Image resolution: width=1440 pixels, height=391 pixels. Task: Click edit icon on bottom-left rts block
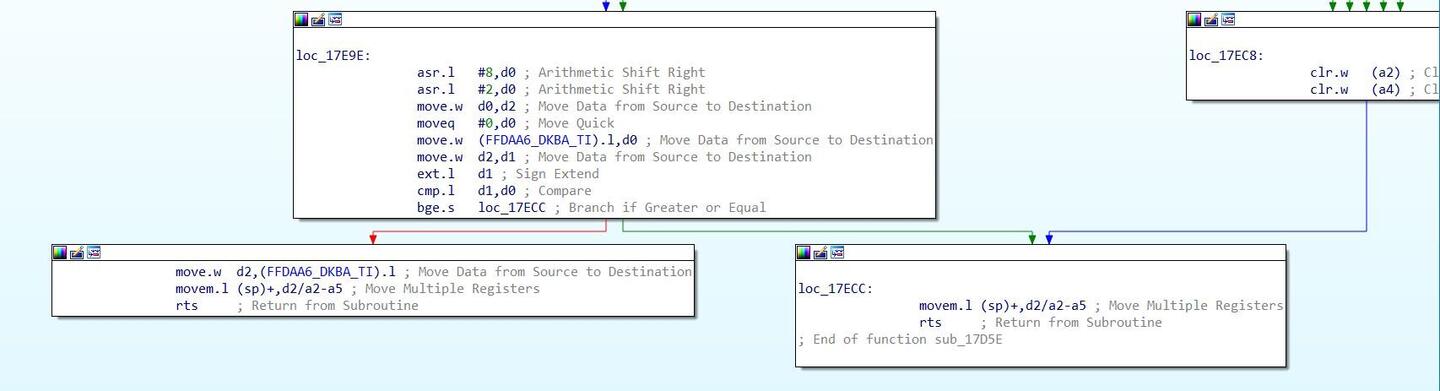click(77, 252)
